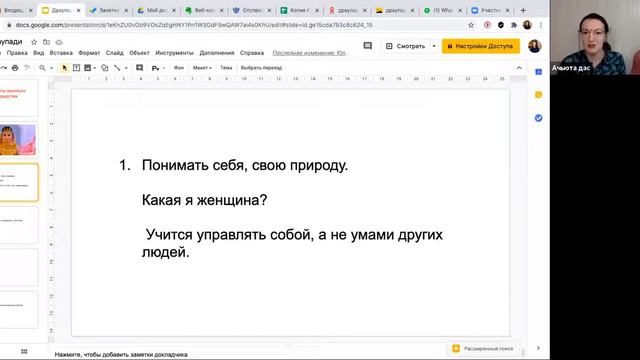Click the redo arrow in toolbar
Viewport: 640px width, 360px height.
(x=4, y=68)
